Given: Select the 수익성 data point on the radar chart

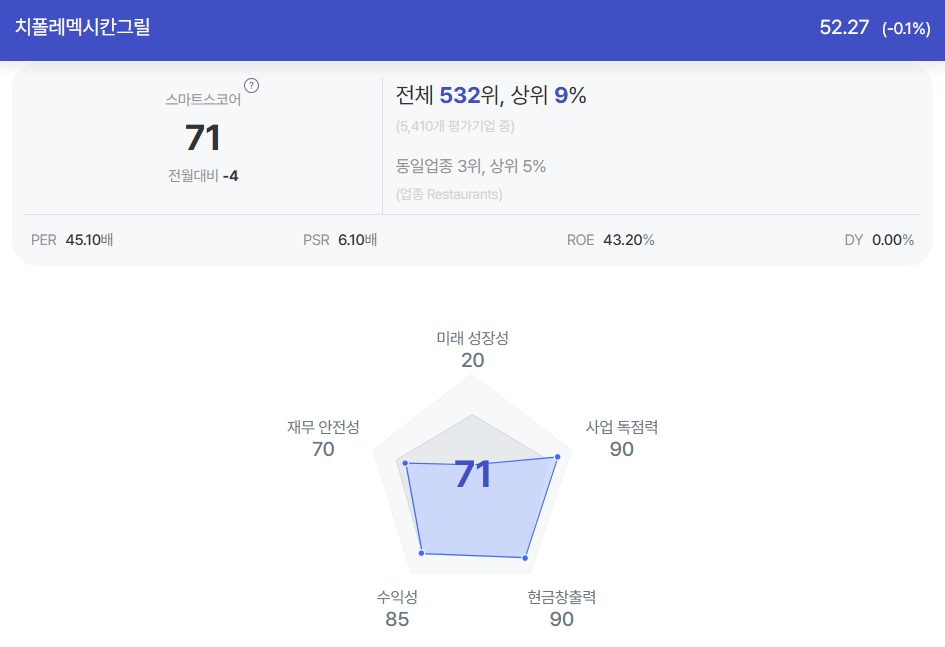Looking at the screenshot, I should pyautogui.click(x=421, y=552).
